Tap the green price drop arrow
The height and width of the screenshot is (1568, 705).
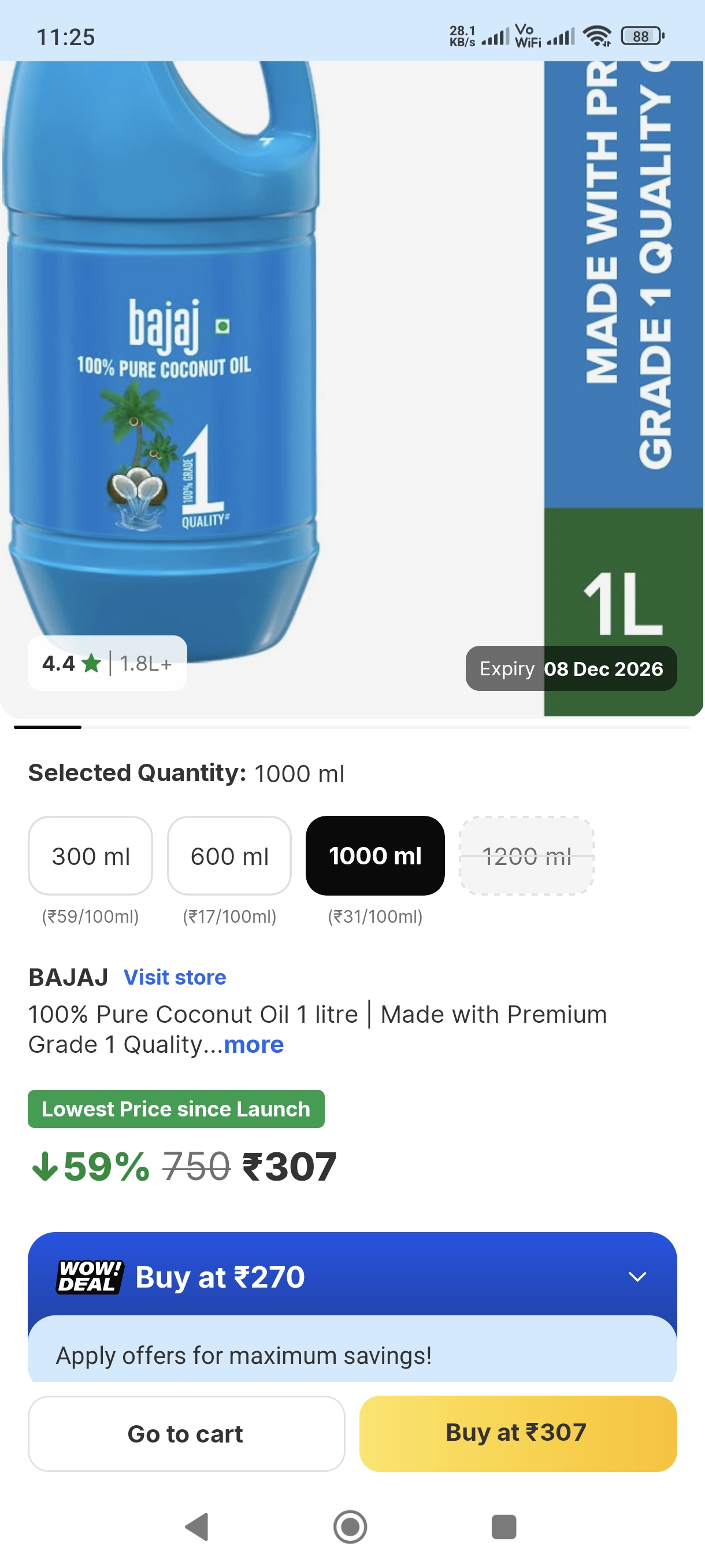coord(44,1166)
